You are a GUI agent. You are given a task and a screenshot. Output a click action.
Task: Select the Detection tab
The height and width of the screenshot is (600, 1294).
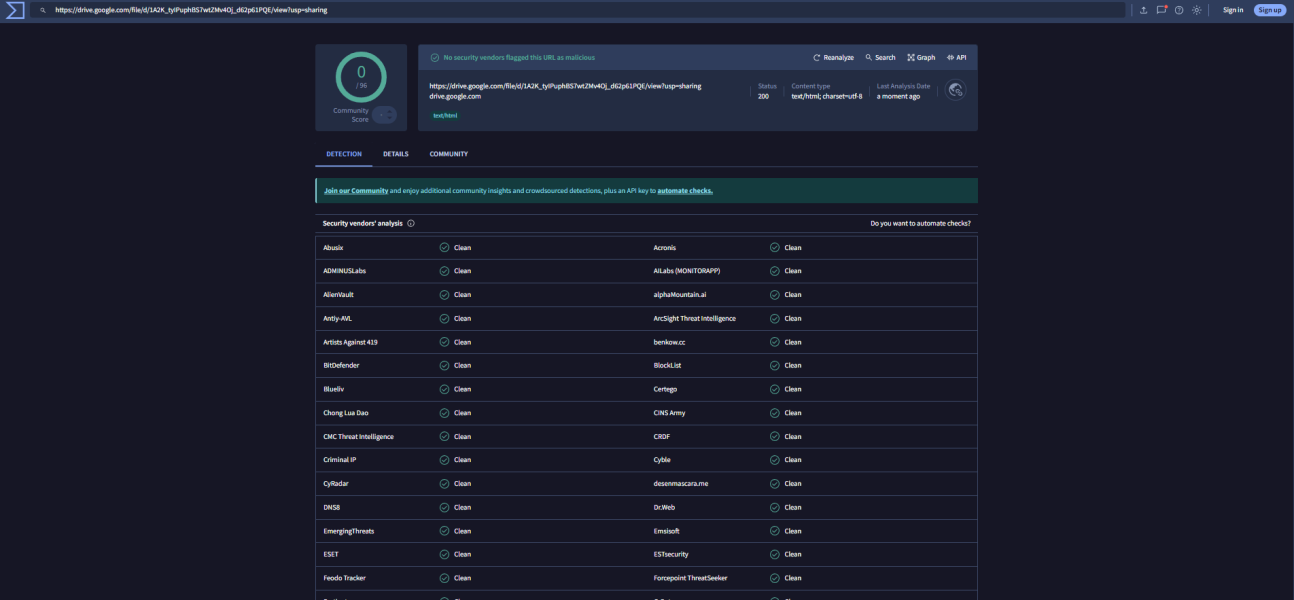click(x=344, y=154)
